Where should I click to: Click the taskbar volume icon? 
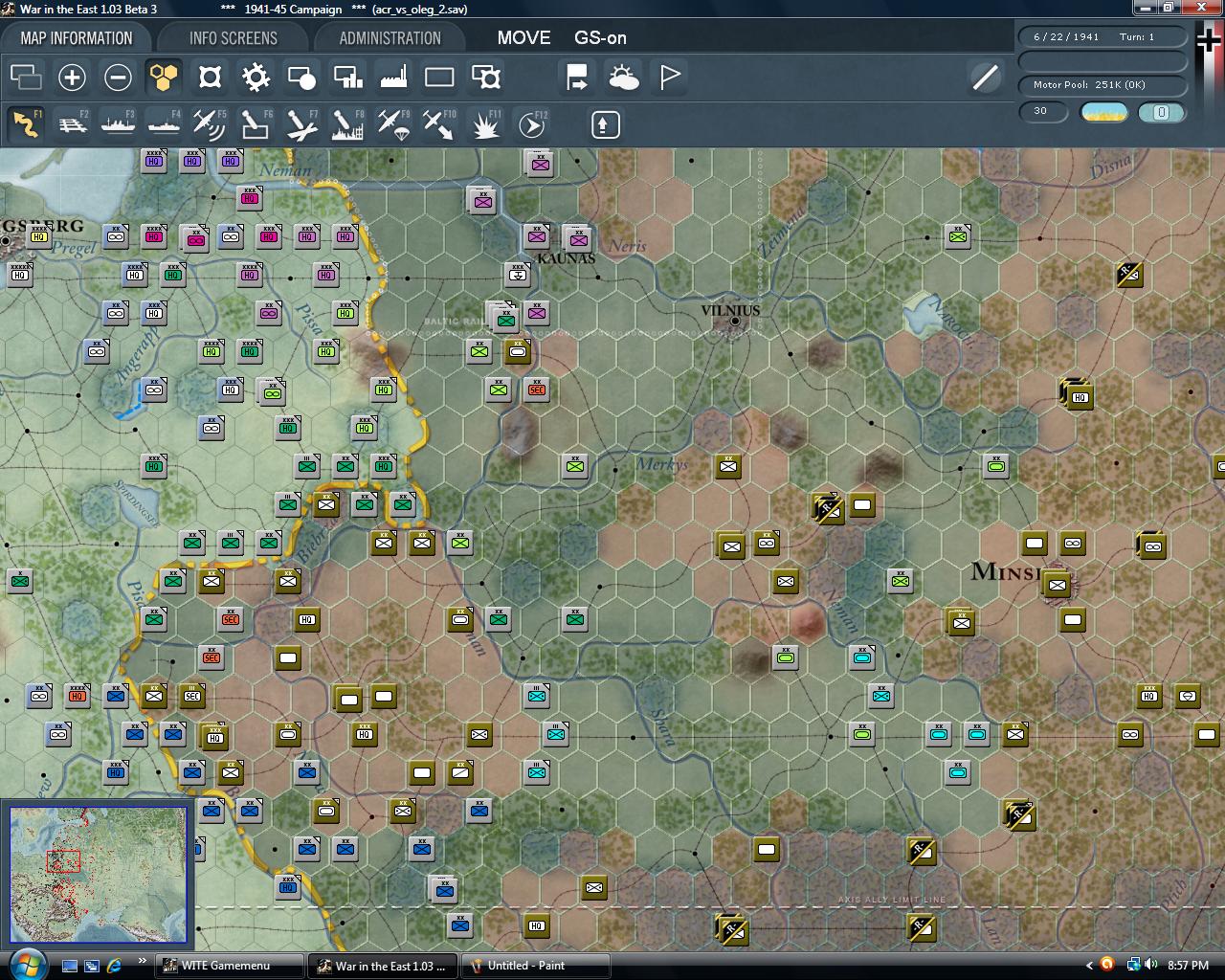(1150, 965)
